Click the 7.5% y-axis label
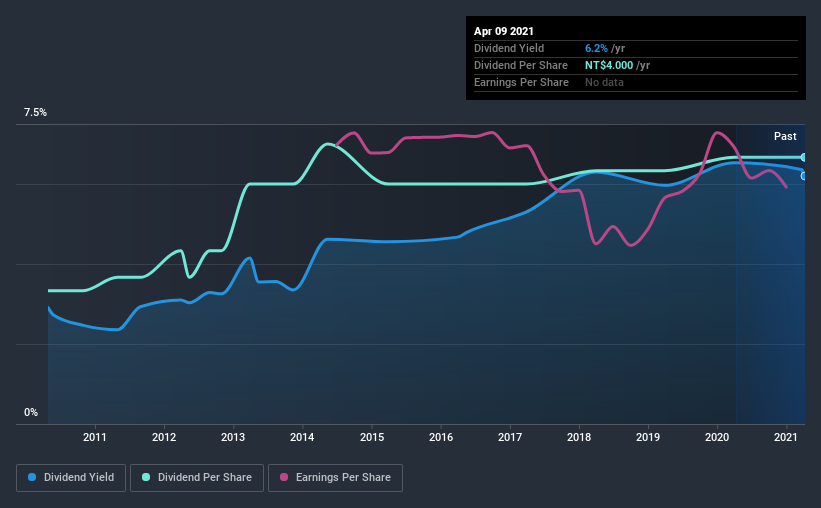This screenshot has width=821, height=508. 35,113
